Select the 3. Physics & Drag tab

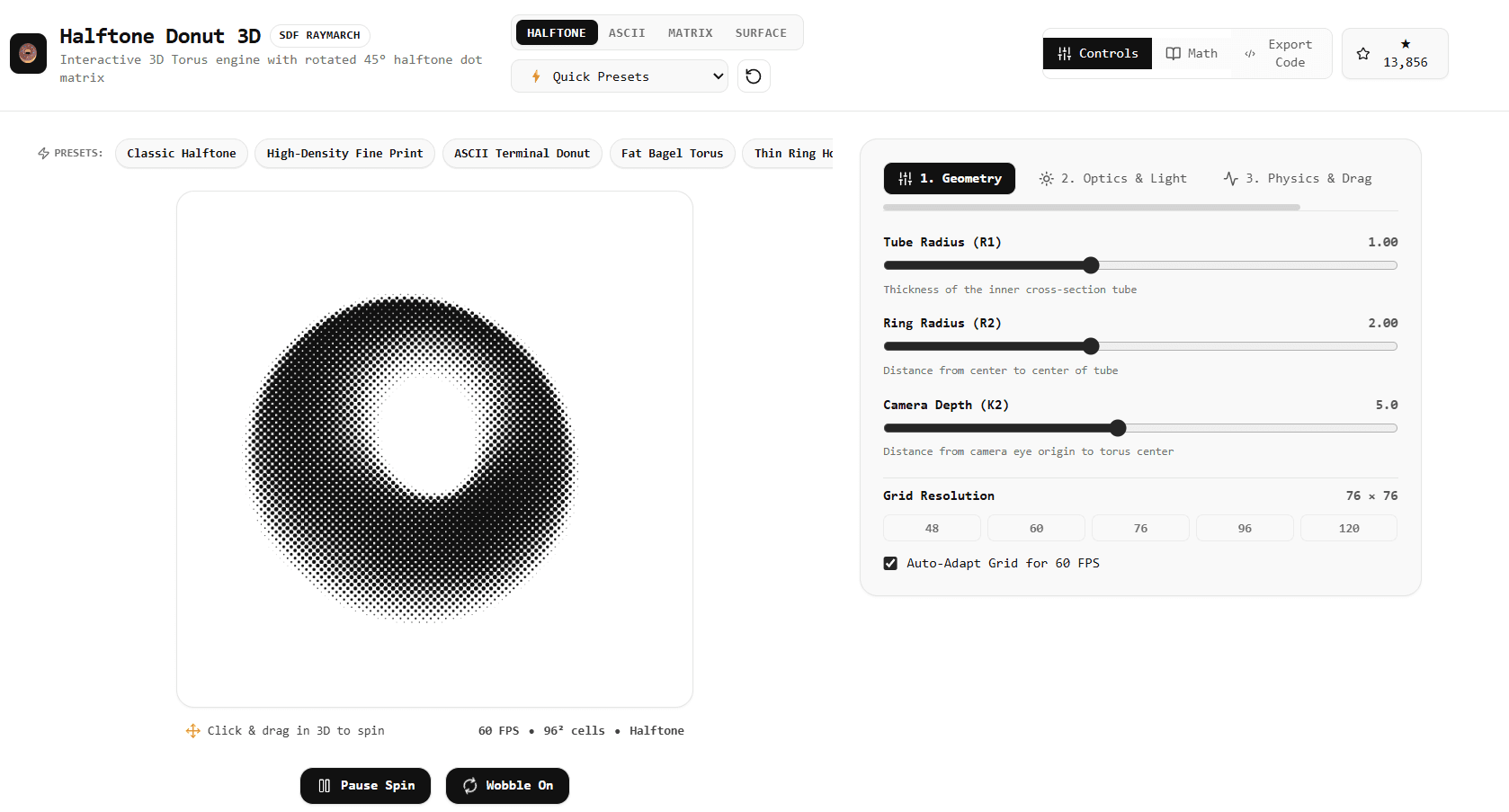(1298, 178)
